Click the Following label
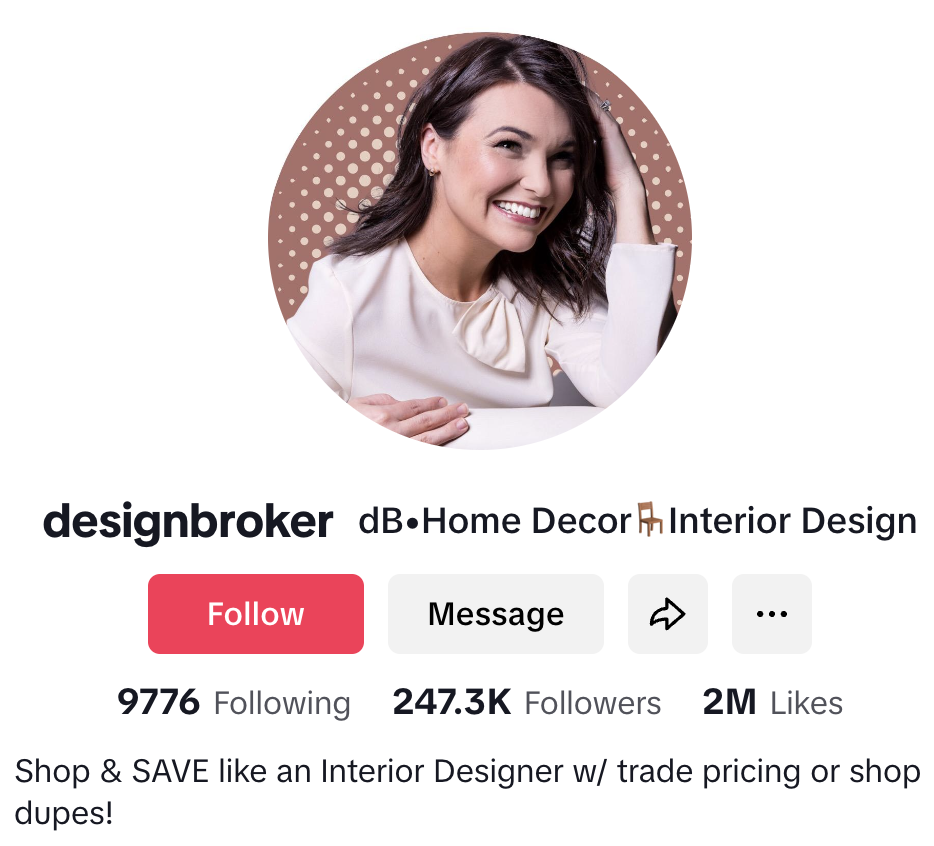Screen dimensions: 934x846 click(x=282, y=703)
